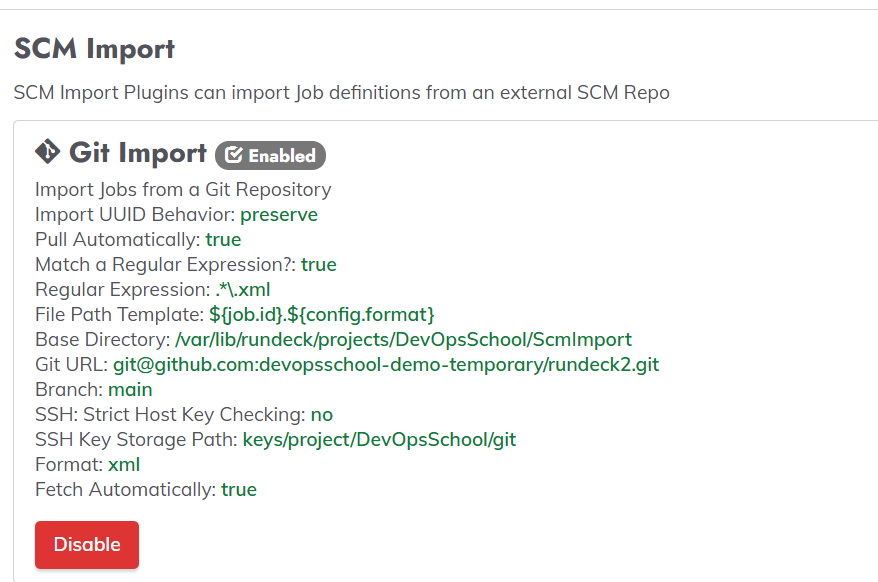Screen dimensions: 878x582
Task: Click the SCM Import page title
Action: click(95, 49)
